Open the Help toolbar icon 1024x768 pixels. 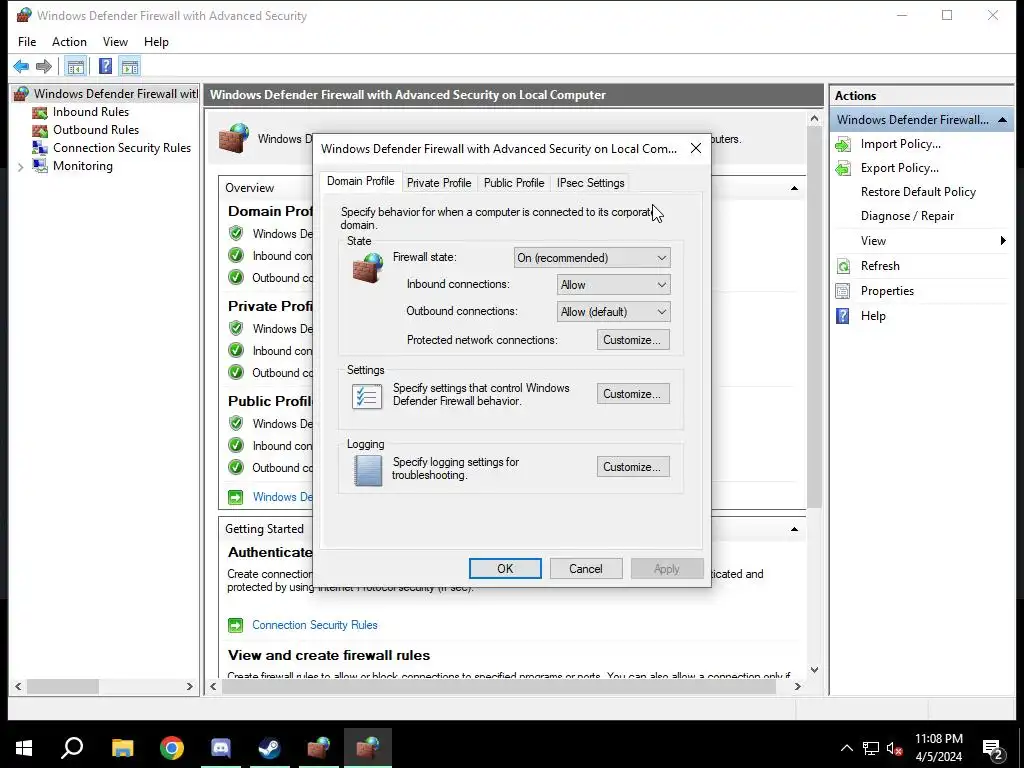[x=105, y=67]
